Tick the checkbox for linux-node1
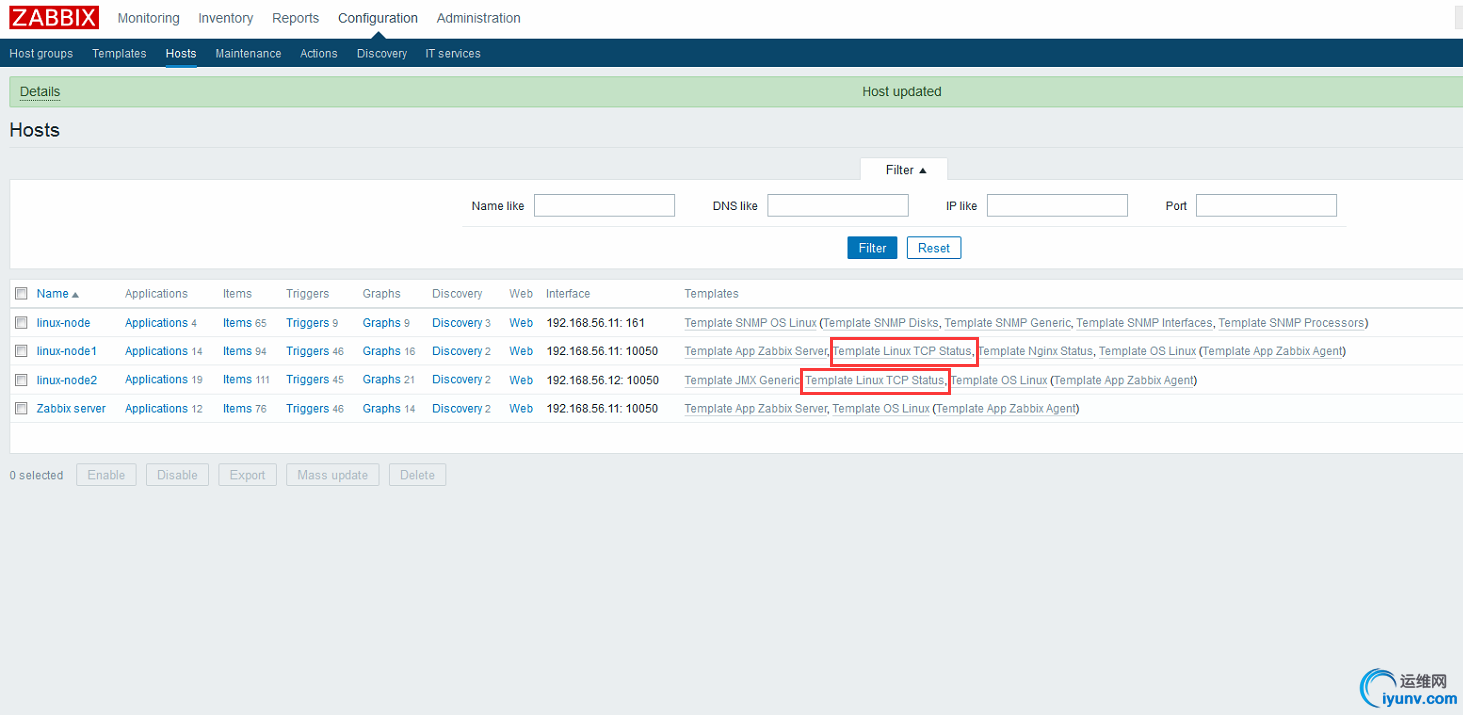 (21, 351)
